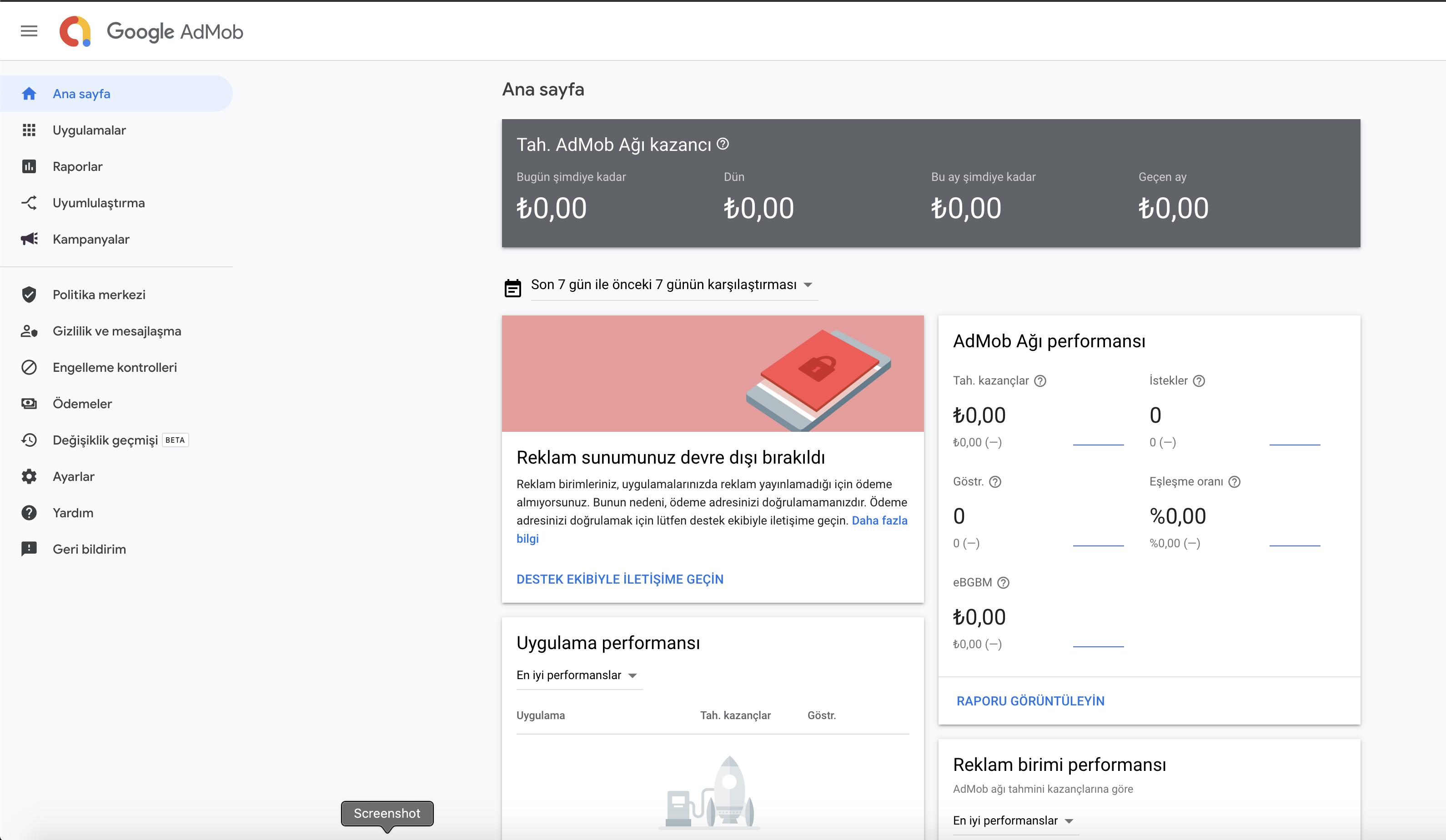
Task: Open Raporlar from the sidebar
Action: (116, 166)
